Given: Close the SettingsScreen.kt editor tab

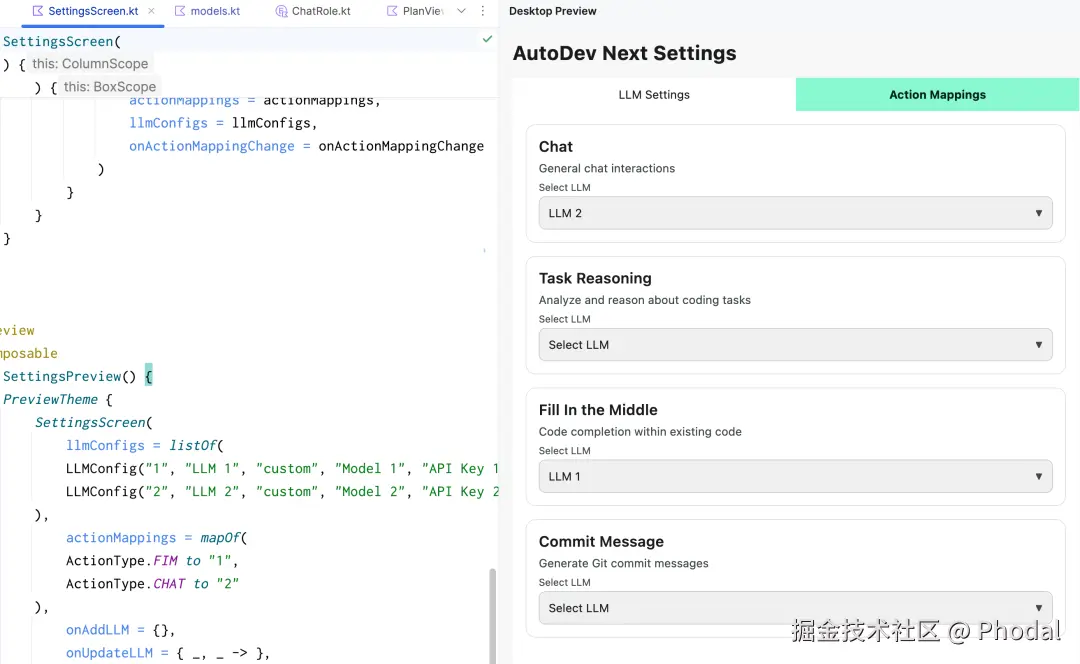Looking at the screenshot, I should pyautogui.click(x=151, y=11).
